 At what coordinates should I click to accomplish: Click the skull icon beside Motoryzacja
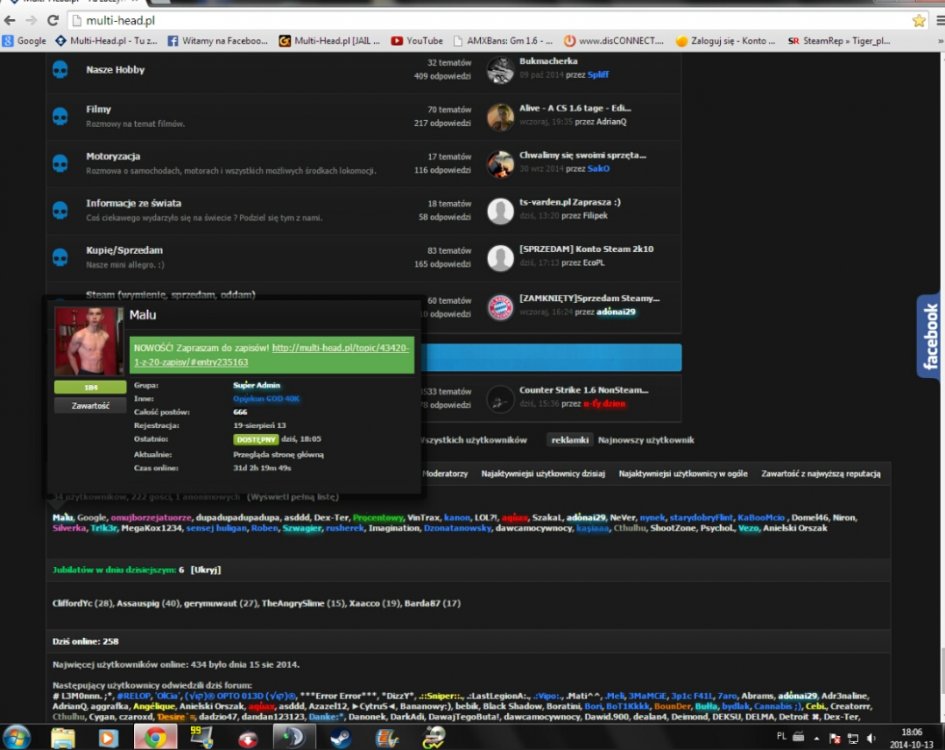click(x=59, y=163)
